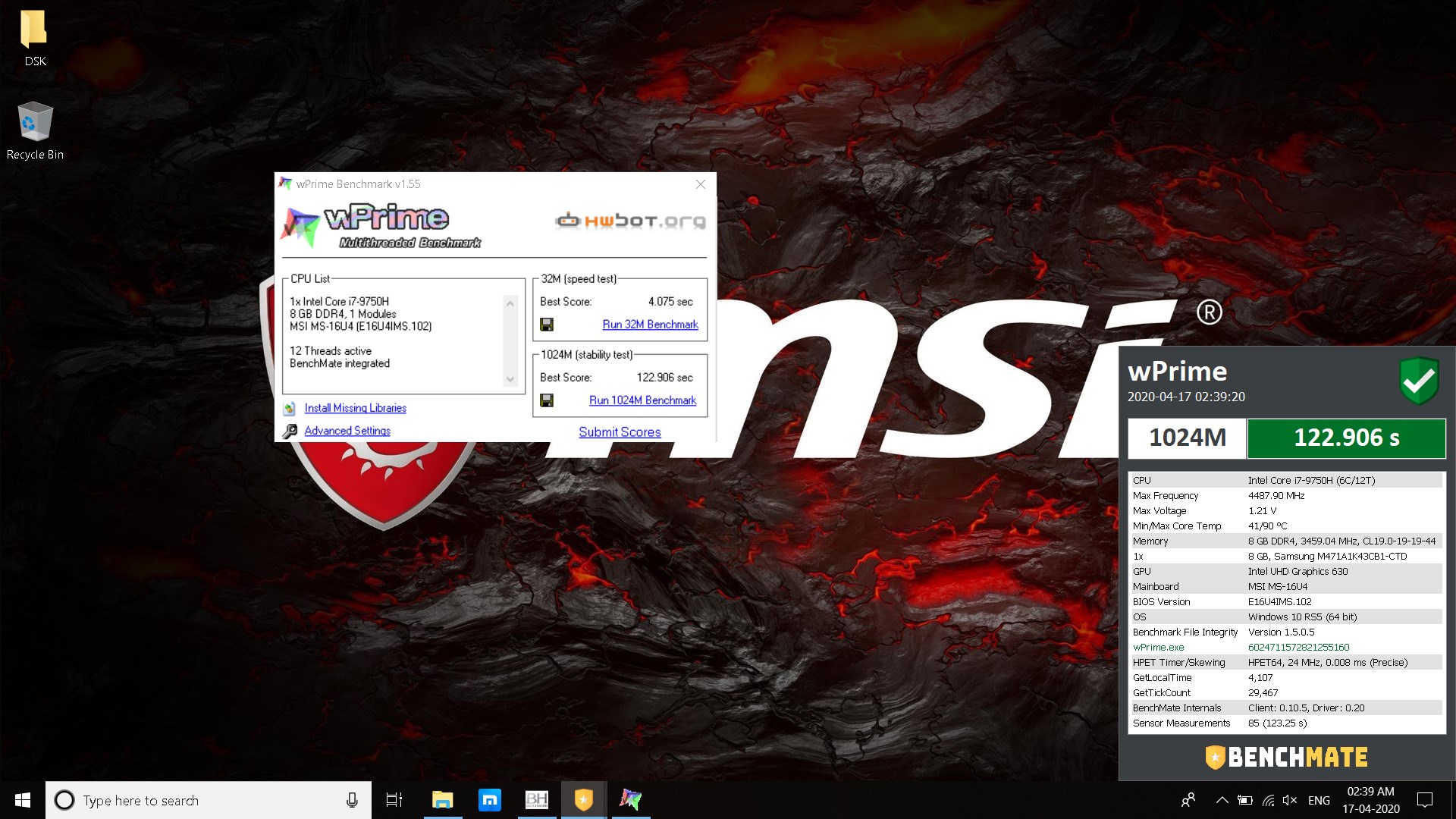Select the Recycle Bin desktop icon

pos(35,130)
